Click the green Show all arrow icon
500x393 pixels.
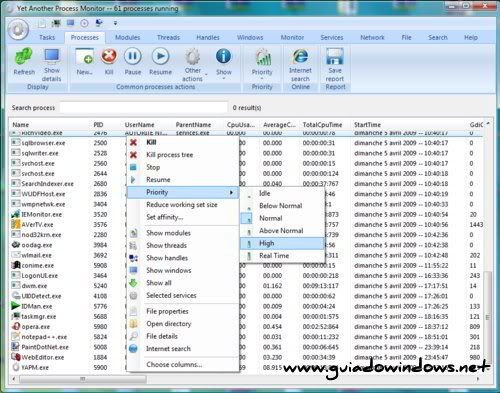pos(133,283)
